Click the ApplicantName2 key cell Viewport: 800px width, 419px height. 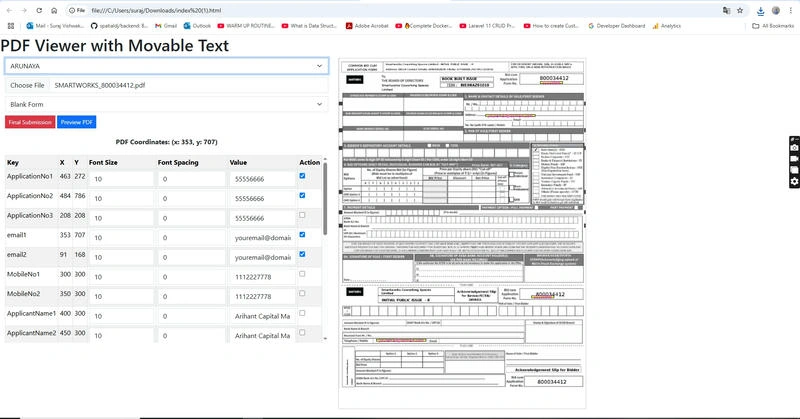(32, 333)
